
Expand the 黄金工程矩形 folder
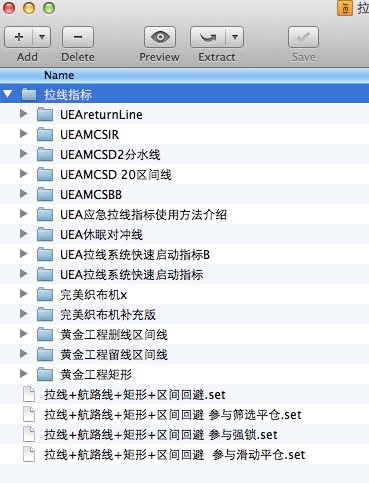23,374
